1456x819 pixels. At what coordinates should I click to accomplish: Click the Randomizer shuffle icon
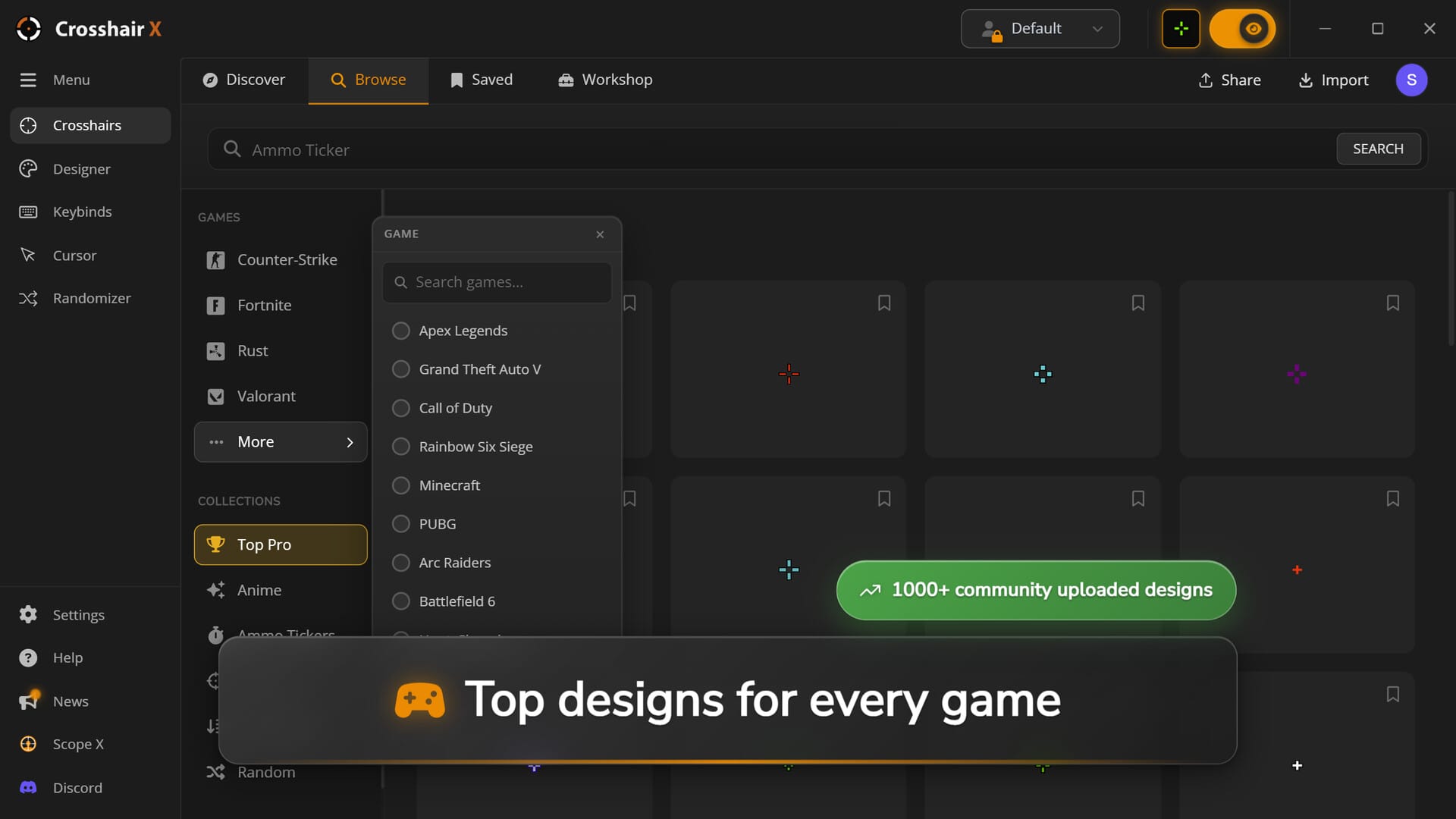coord(28,298)
